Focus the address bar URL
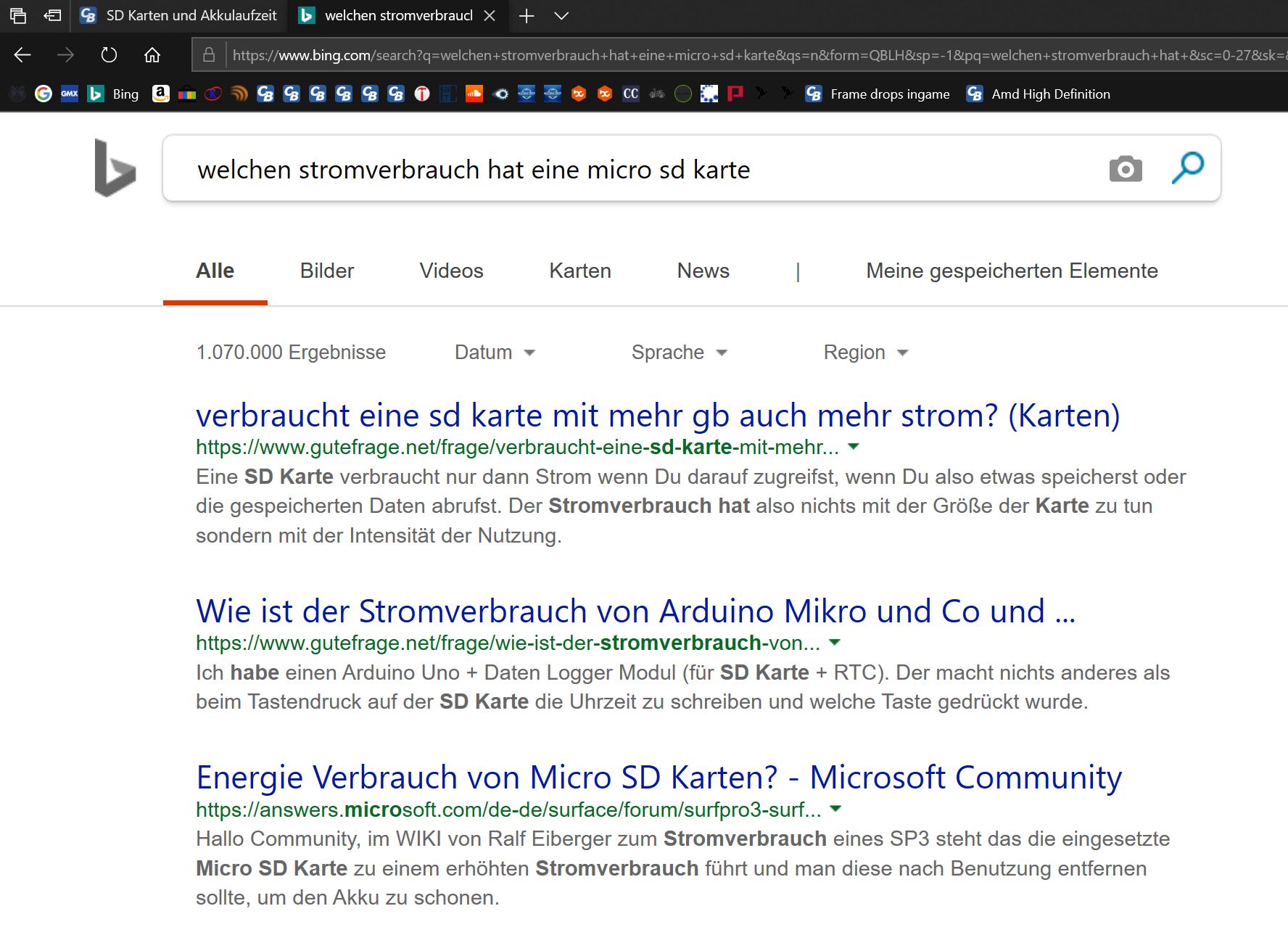This screenshot has width=1288, height=943. (758, 55)
